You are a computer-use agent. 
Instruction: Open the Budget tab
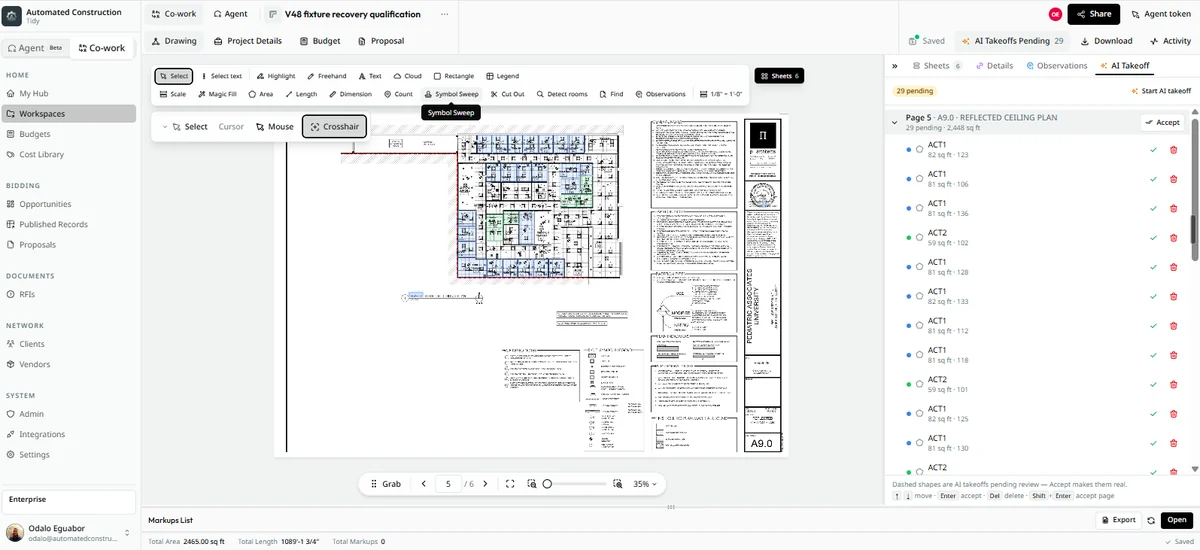(x=320, y=41)
